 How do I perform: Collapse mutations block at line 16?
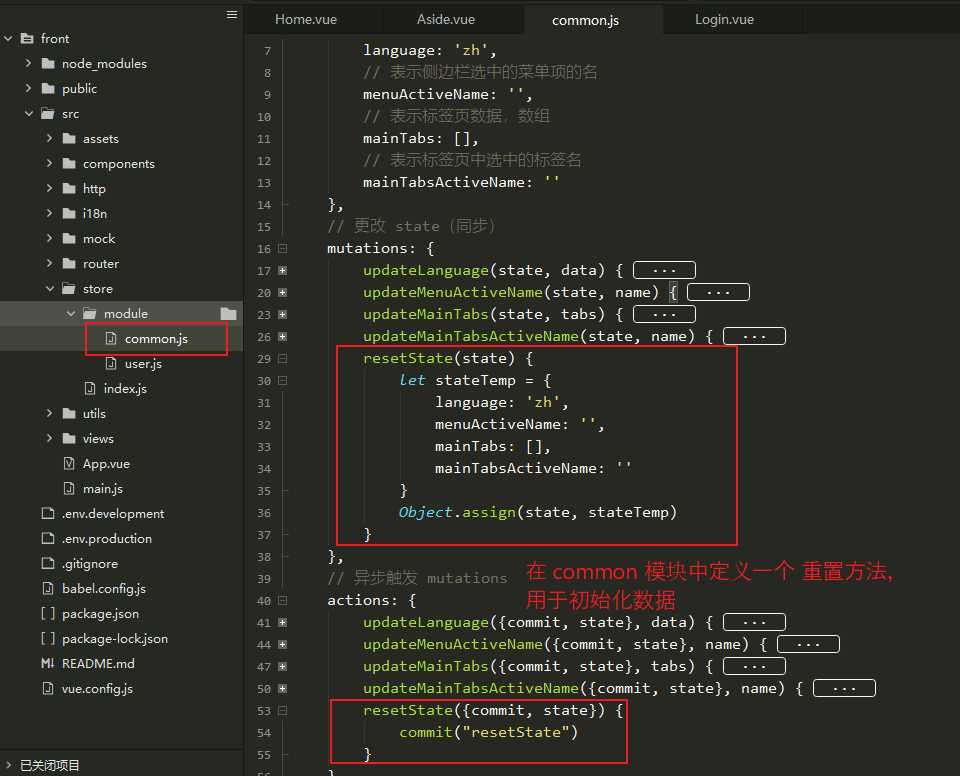tap(282, 249)
